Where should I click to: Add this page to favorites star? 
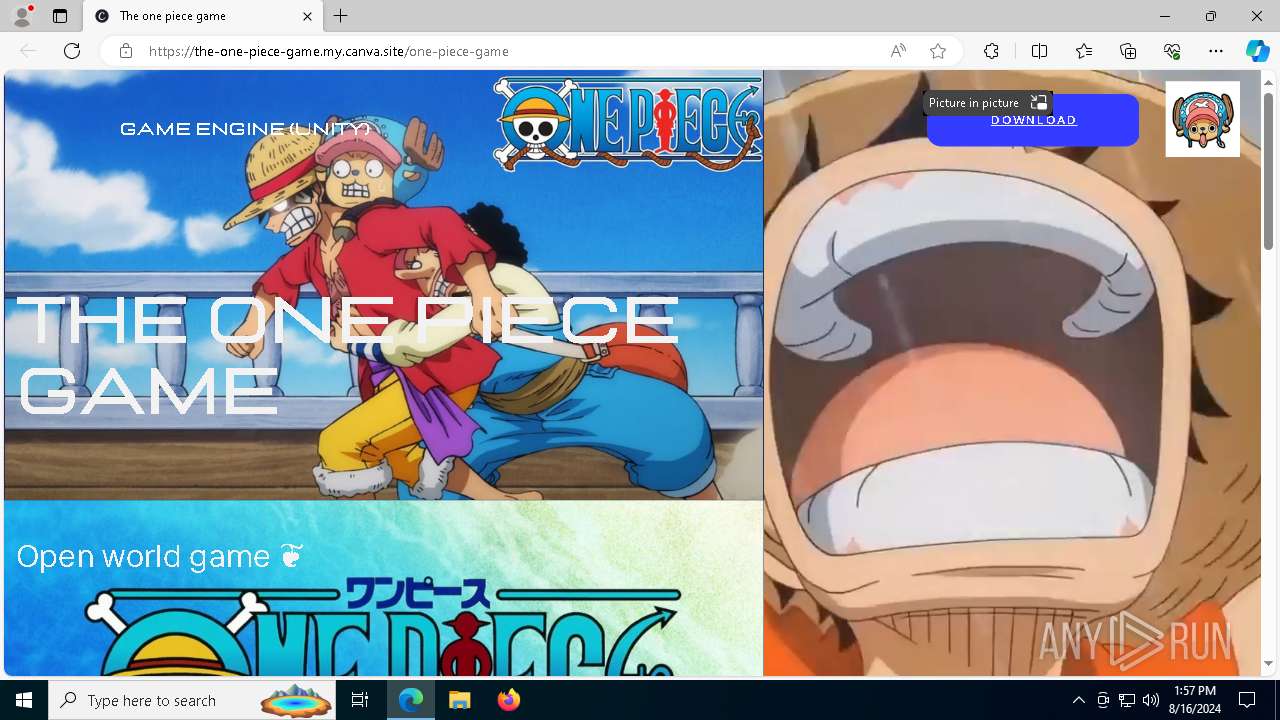pyautogui.click(x=938, y=51)
